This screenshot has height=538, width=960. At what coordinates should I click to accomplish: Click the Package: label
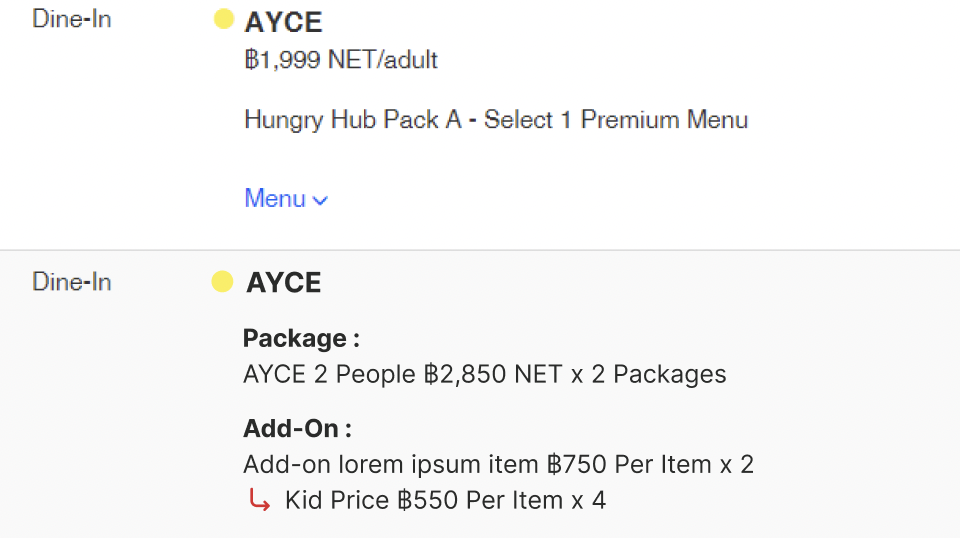tap(301, 338)
